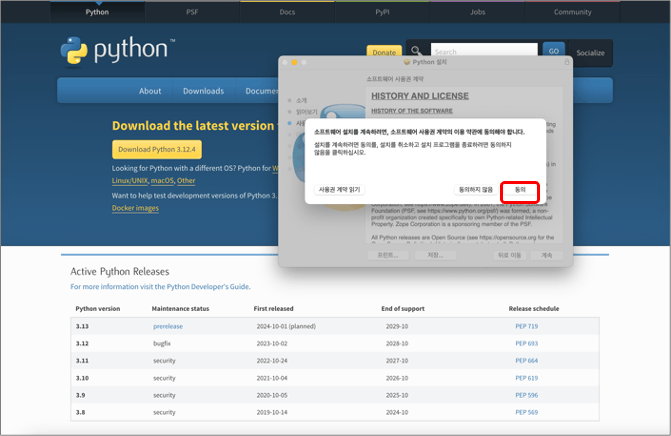The height and width of the screenshot is (436, 671).
Task: Click the End of support column header
Action: click(403, 308)
